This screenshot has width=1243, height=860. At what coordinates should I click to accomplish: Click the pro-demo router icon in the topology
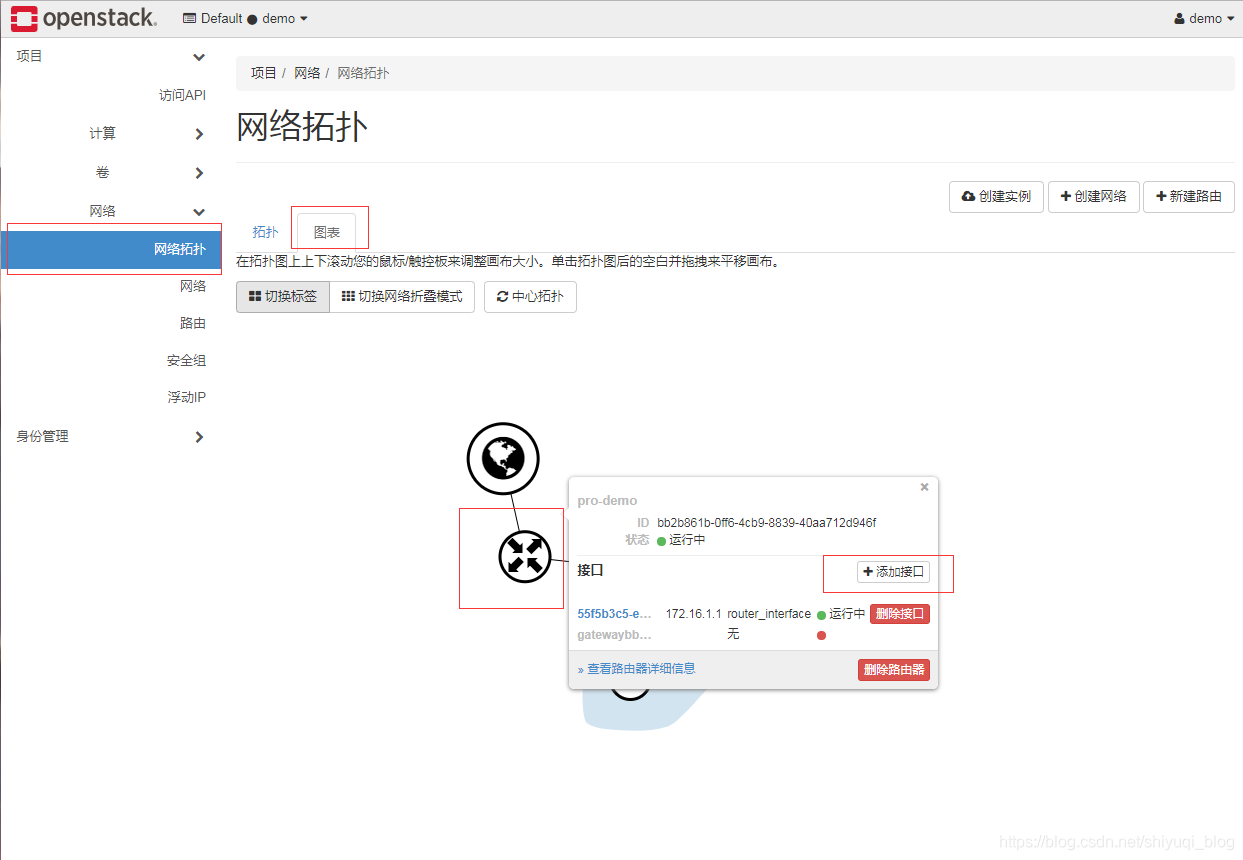point(523,558)
